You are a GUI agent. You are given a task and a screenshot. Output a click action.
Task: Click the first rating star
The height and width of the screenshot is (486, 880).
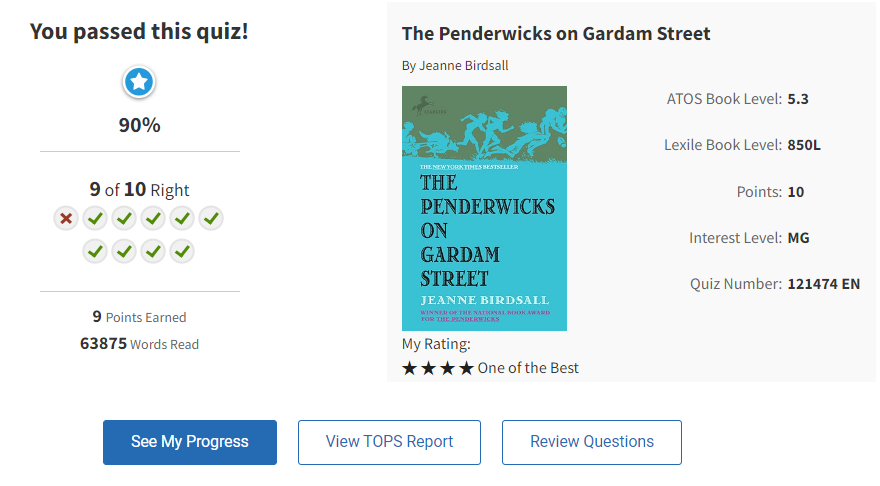[x=409, y=368]
